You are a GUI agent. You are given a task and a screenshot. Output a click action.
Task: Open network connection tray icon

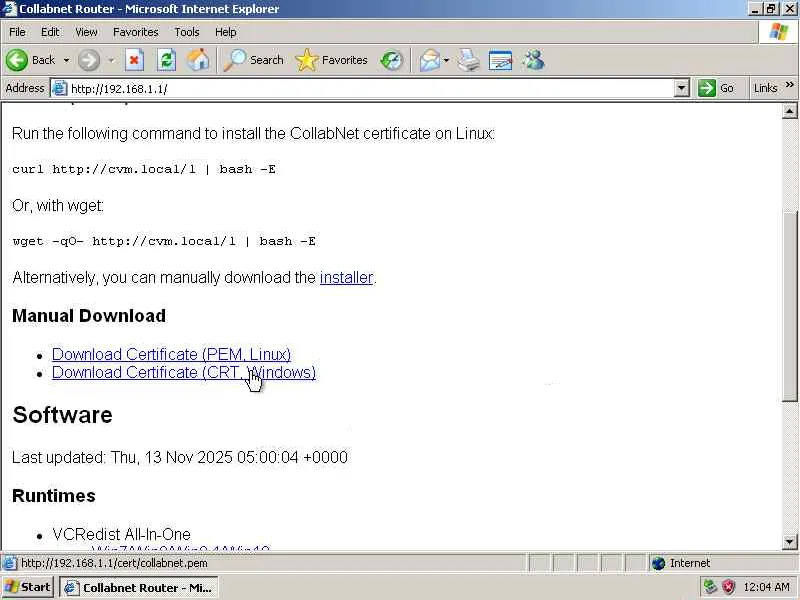click(x=710, y=586)
